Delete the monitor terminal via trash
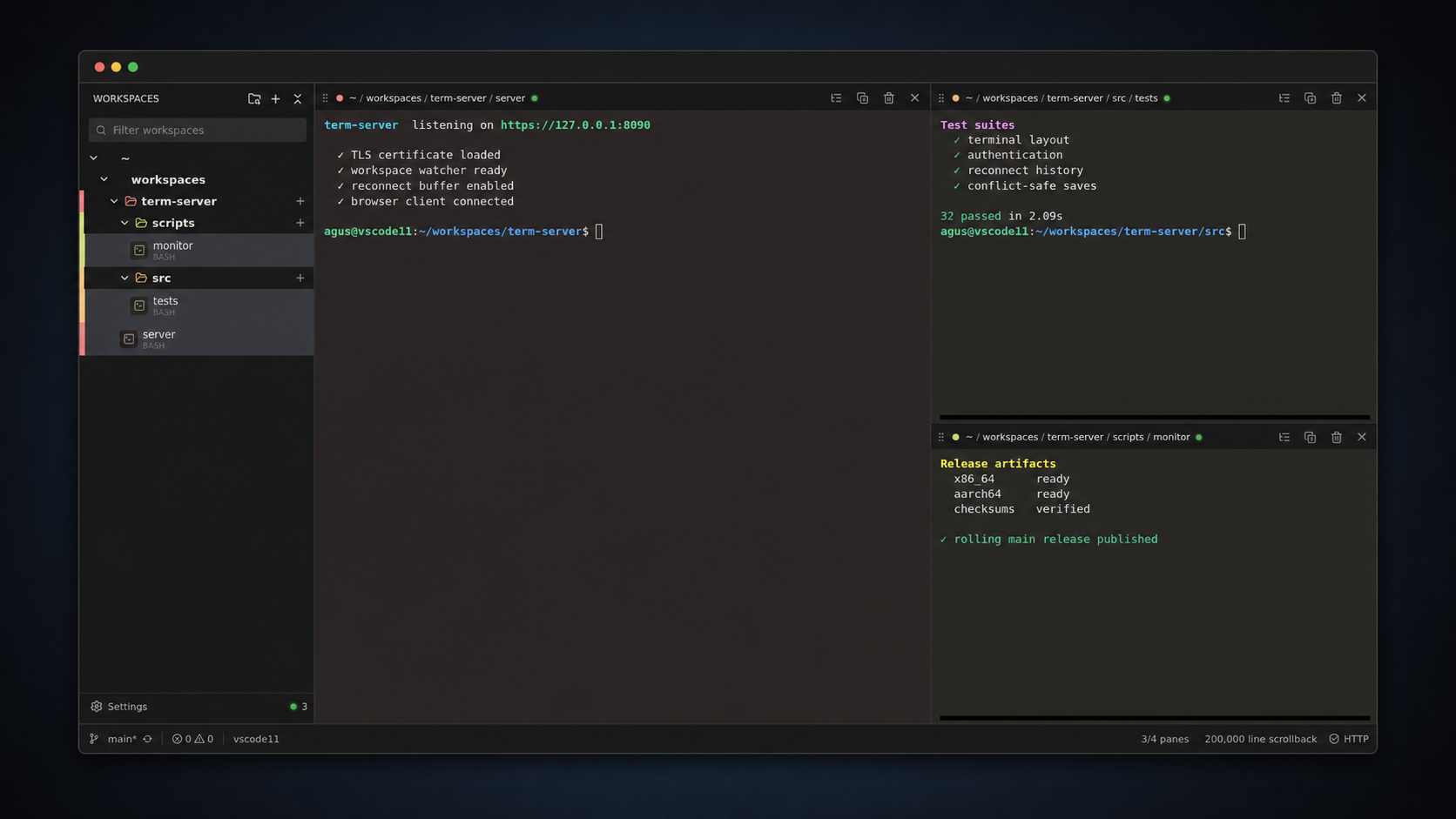 point(1337,438)
